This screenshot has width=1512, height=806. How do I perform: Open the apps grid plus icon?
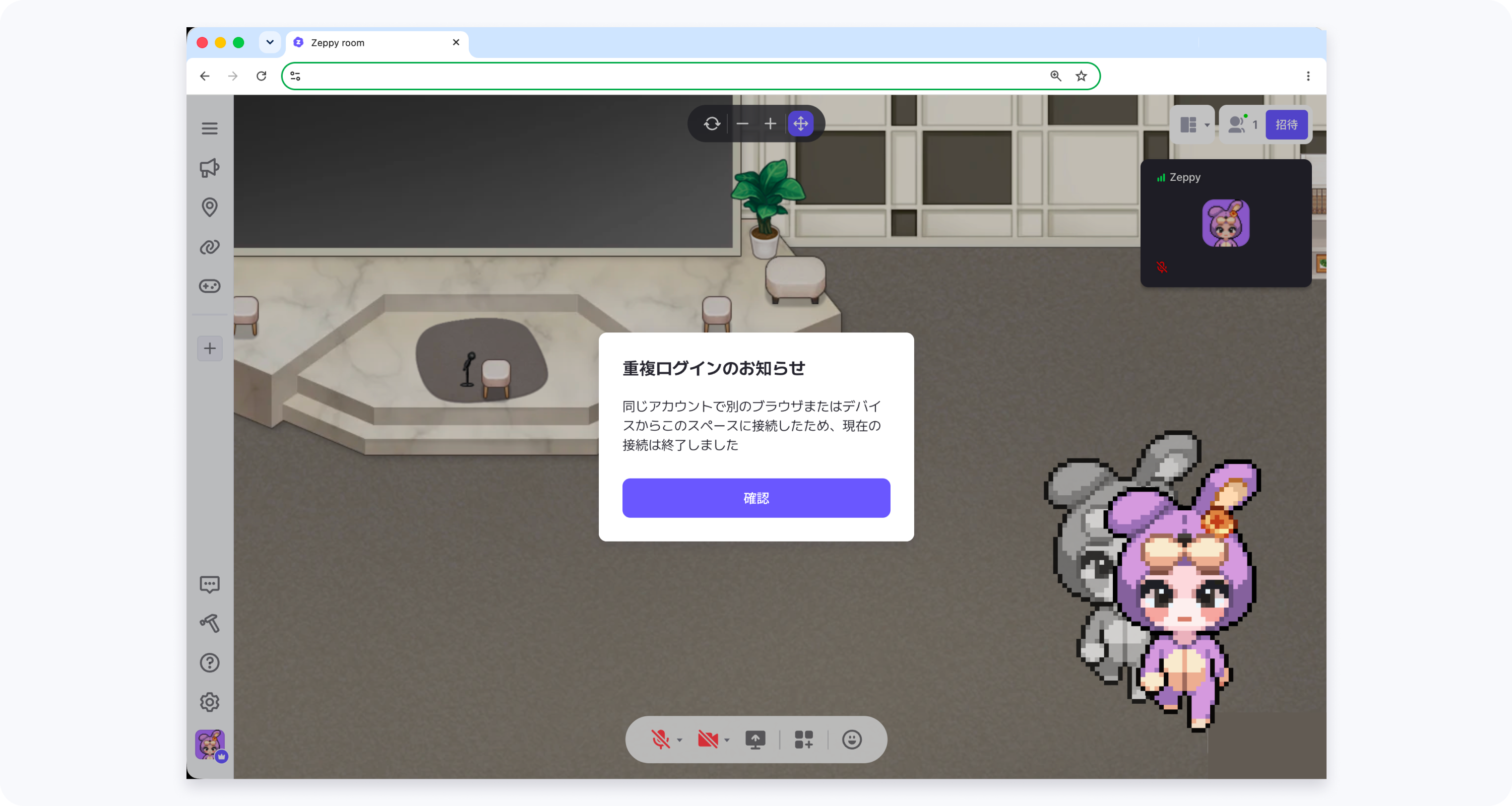[x=803, y=739]
